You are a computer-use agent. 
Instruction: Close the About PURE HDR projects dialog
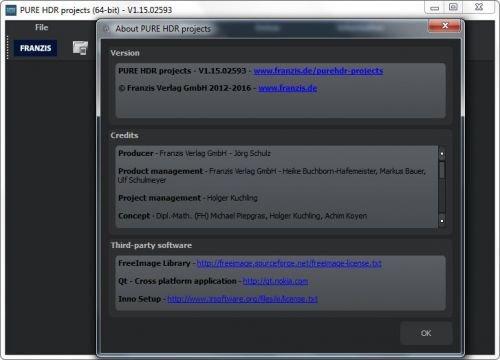445,26
